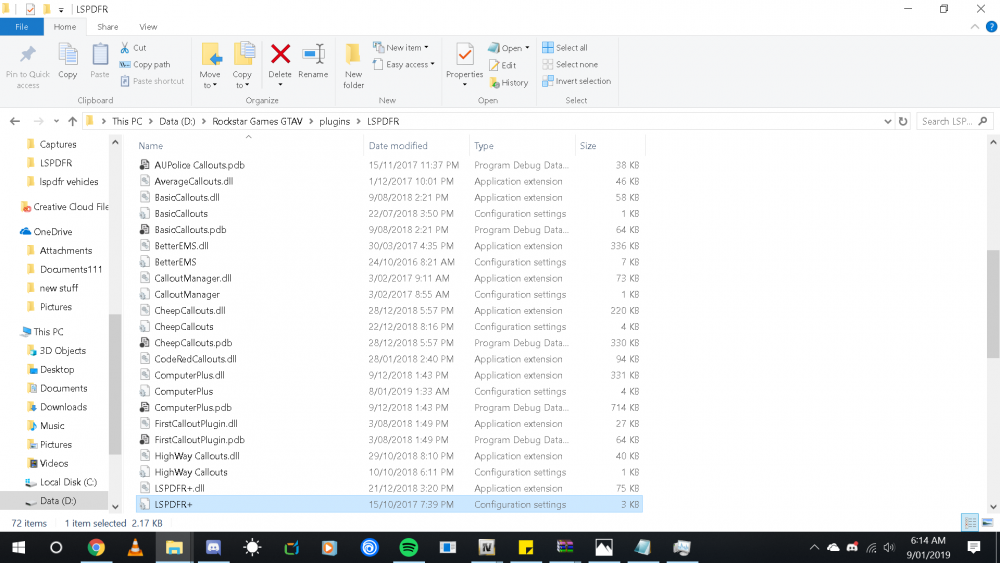Create a New folder
The image size is (1000, 563).
point(353,66)
